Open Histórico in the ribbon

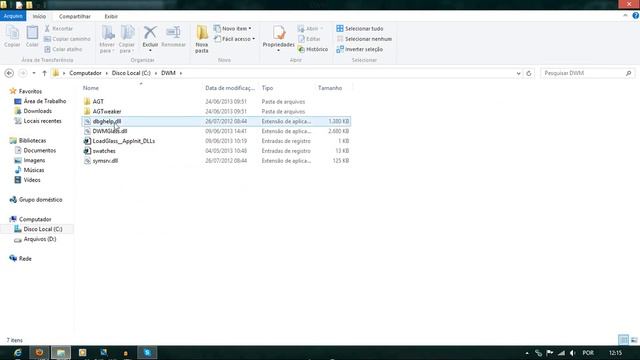coord(313,49)
